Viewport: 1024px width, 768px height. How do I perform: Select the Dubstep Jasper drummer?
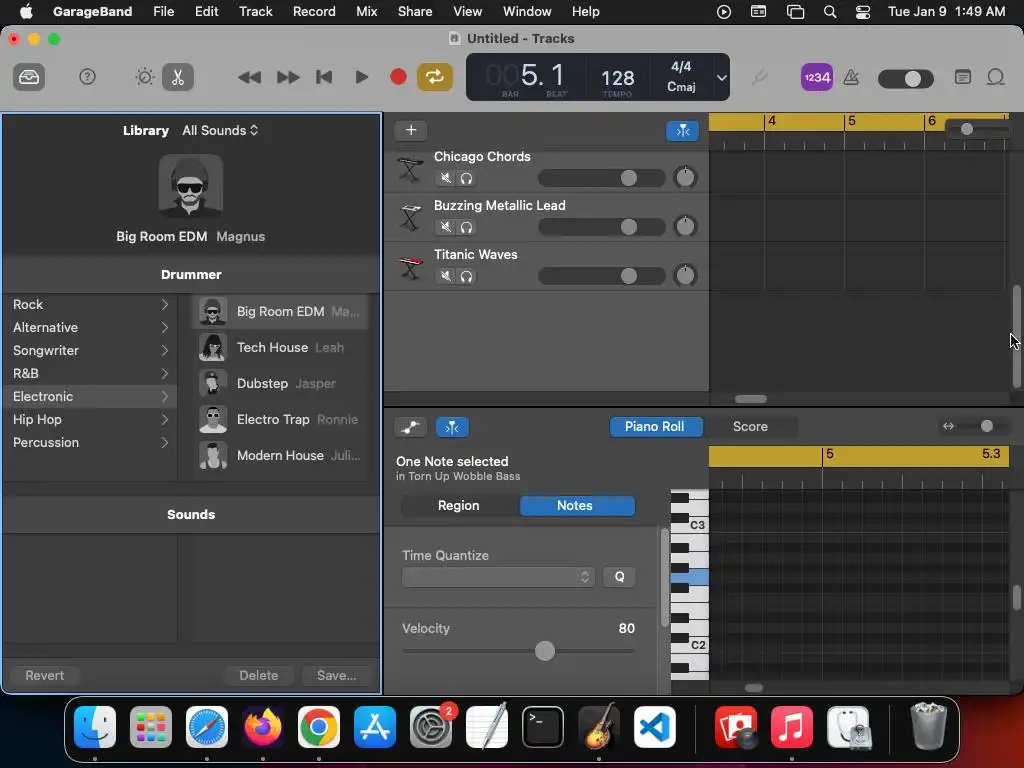tap(281, 383)
